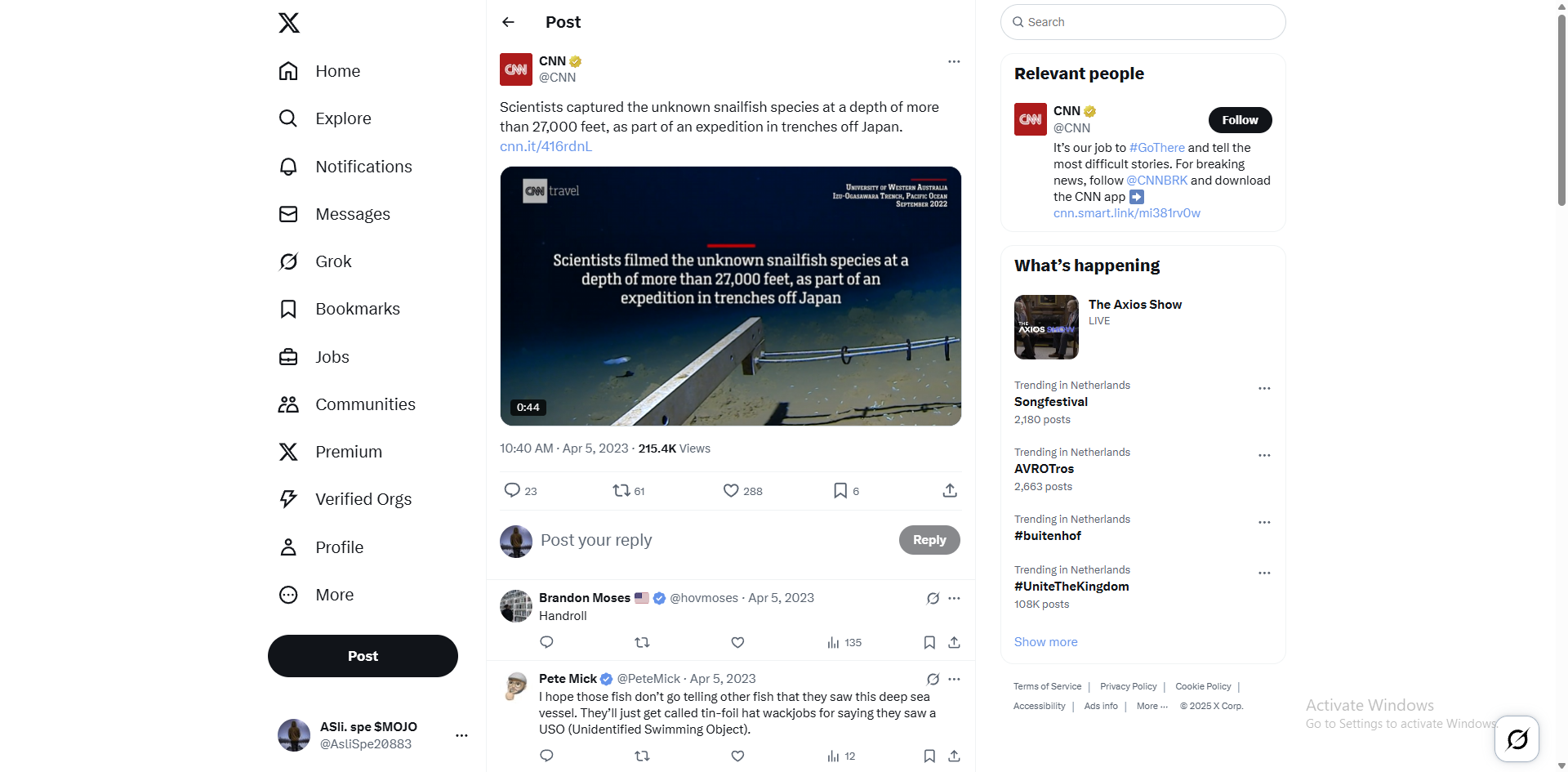Click the X logo at top left
Viewport: 1568px width, 772px height.
click(x=289, y=23)
